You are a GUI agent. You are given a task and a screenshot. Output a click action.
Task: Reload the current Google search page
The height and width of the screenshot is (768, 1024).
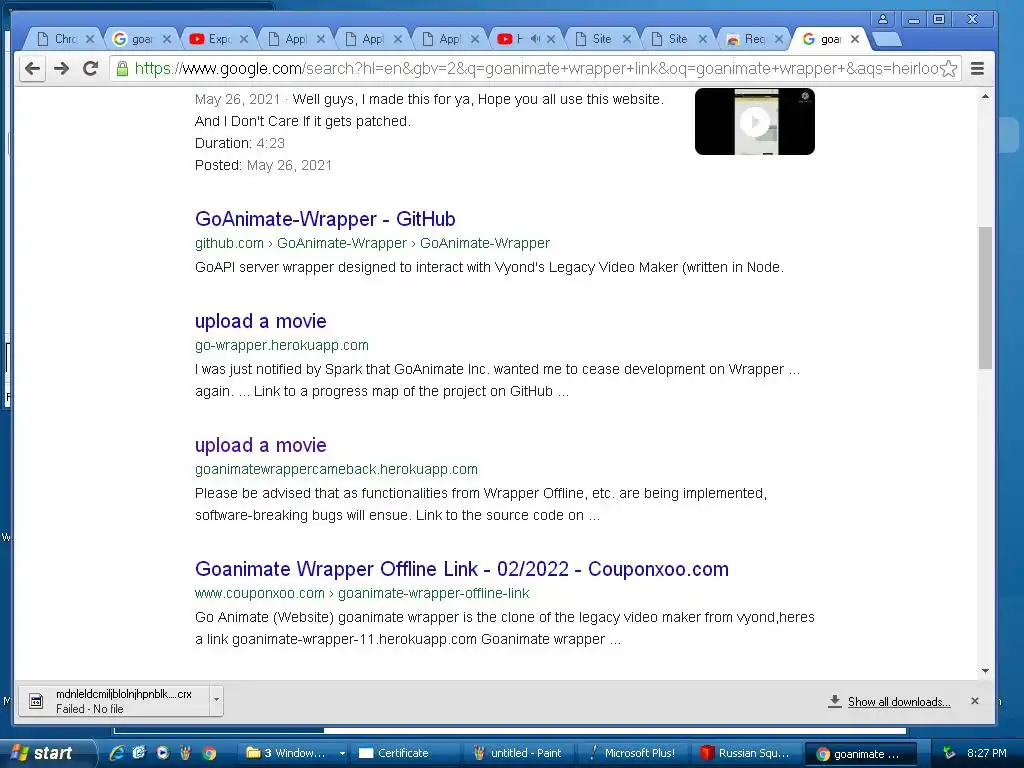pyautogui.click(x=90, y=69)
